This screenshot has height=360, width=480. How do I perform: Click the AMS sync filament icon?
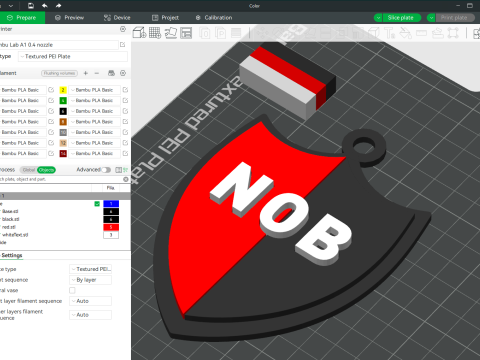[x=112, y=73]
